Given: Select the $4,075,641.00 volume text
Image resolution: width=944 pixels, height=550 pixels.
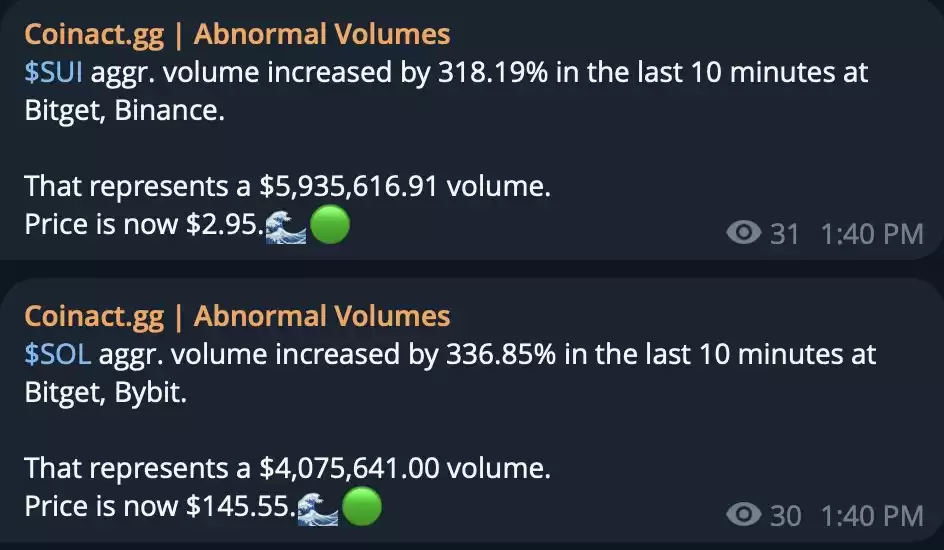Looking at the screenshot, I should pos(349,469).
